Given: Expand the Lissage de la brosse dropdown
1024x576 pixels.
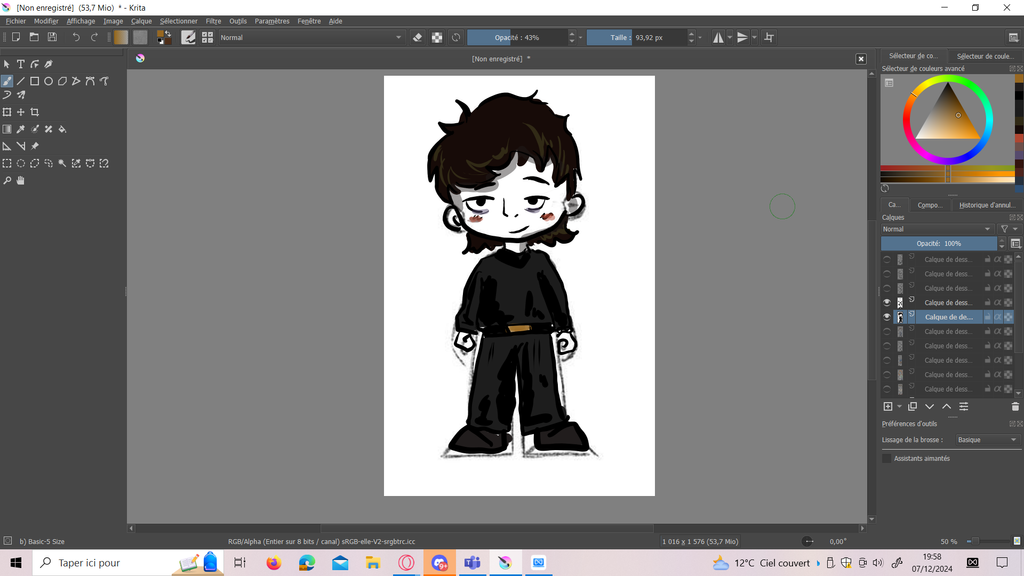Looking at the screenshot, I should click(x=986, y=440).
